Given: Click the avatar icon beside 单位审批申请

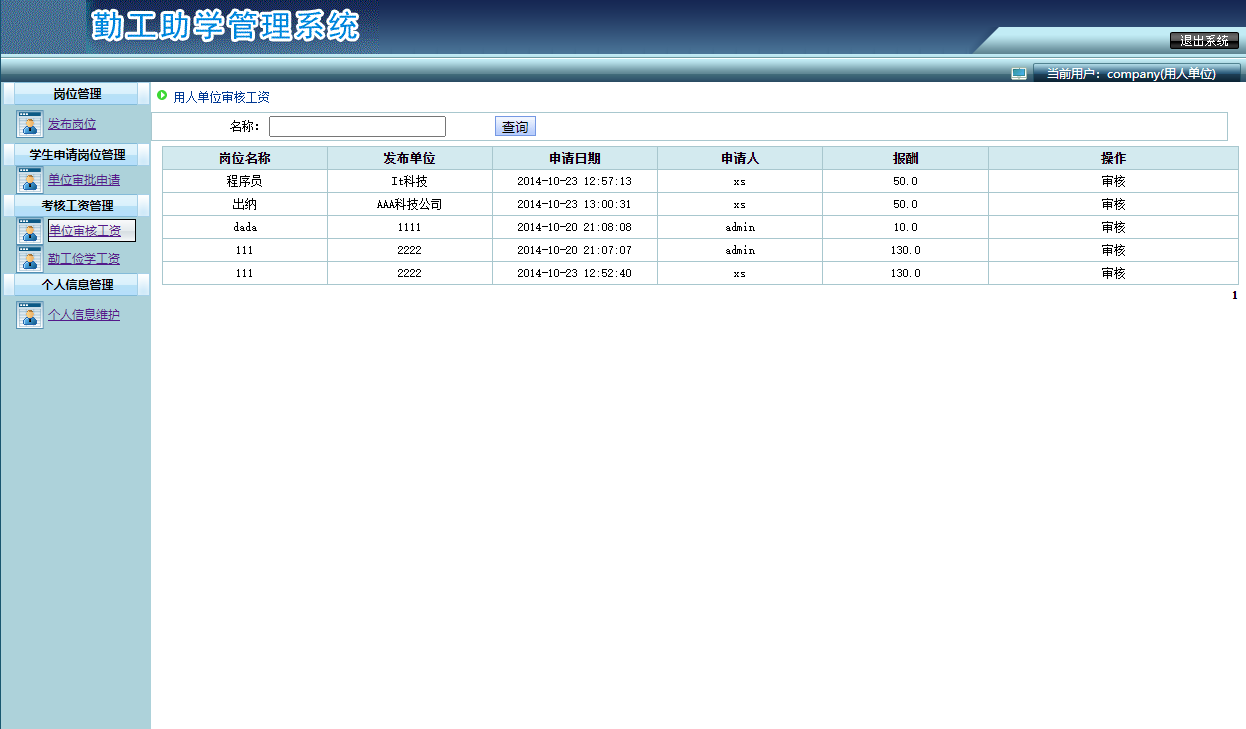Looking at the screenshot, I should click(x=28, y=180).
